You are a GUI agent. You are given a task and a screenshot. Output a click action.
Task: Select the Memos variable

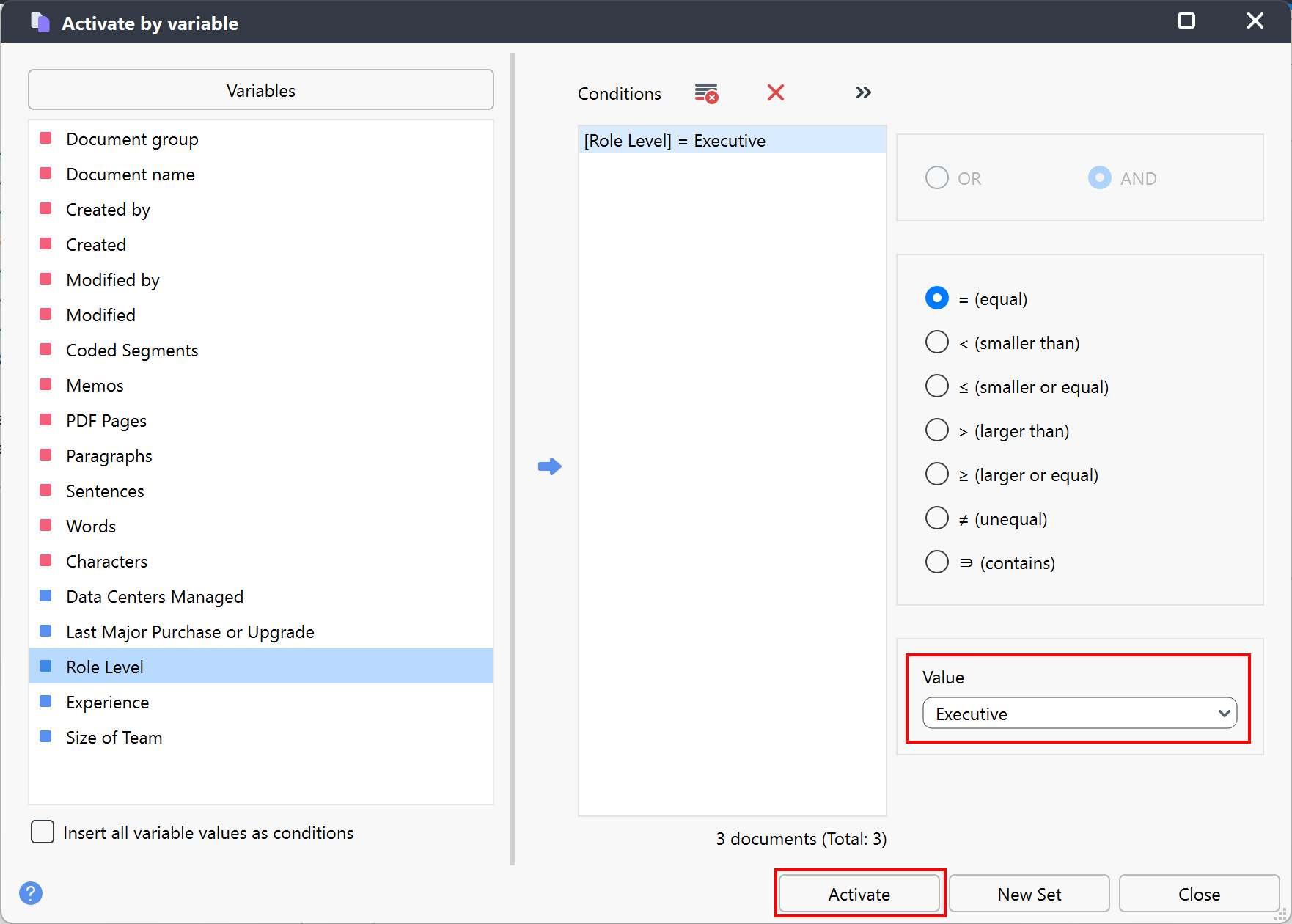coord(261,385)
